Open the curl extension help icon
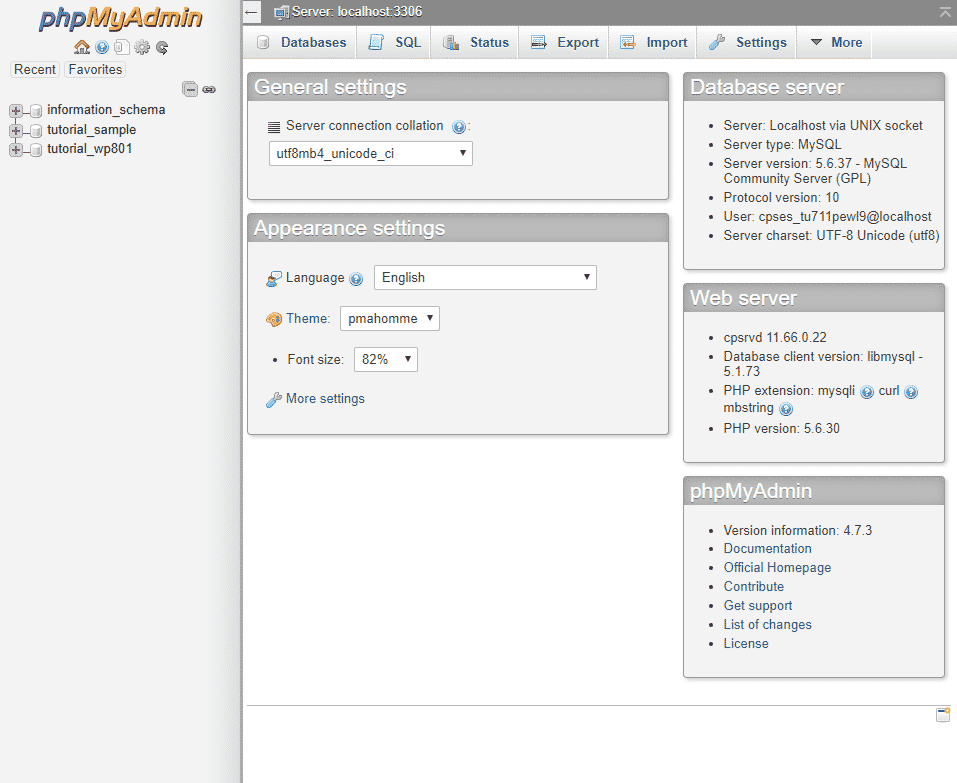 [x=911, y=392]
